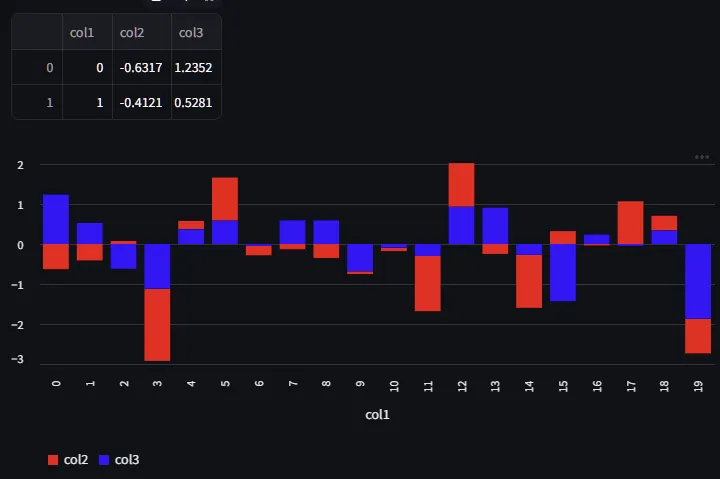
Task: Click the blue col3 legend swatch
Action: pyautogui.click(x=104, y=460)
